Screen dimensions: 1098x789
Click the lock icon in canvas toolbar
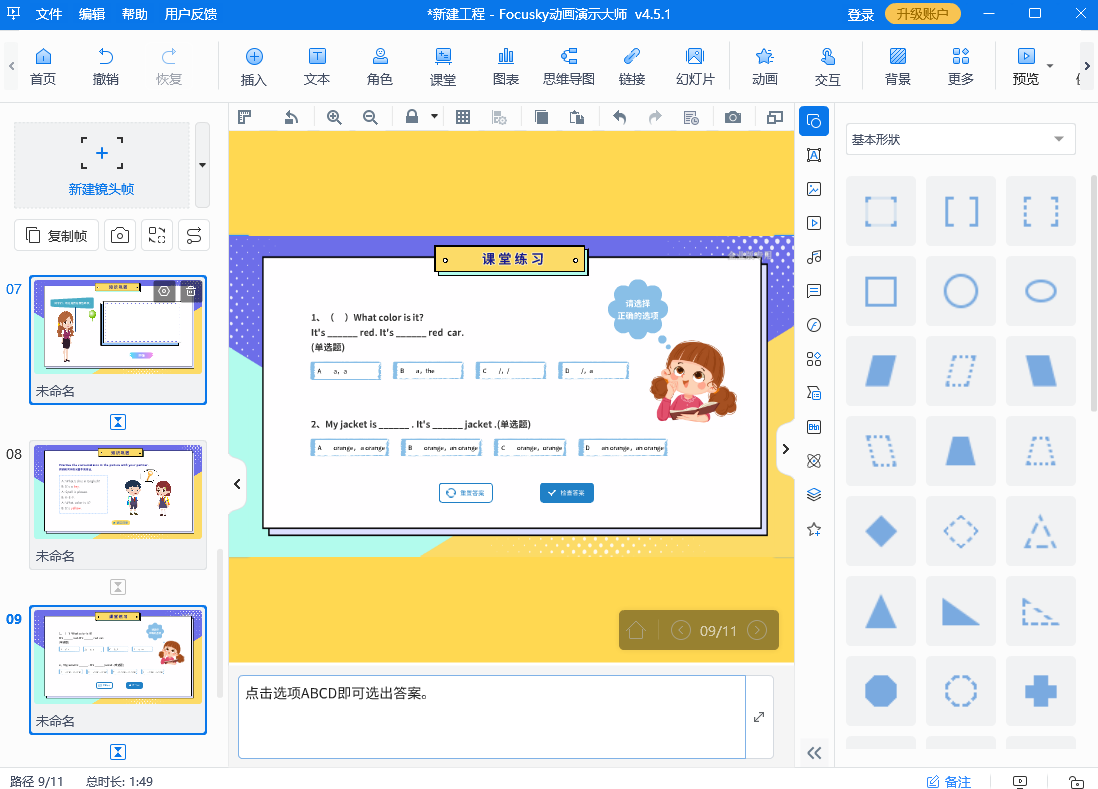pos(412,117)
